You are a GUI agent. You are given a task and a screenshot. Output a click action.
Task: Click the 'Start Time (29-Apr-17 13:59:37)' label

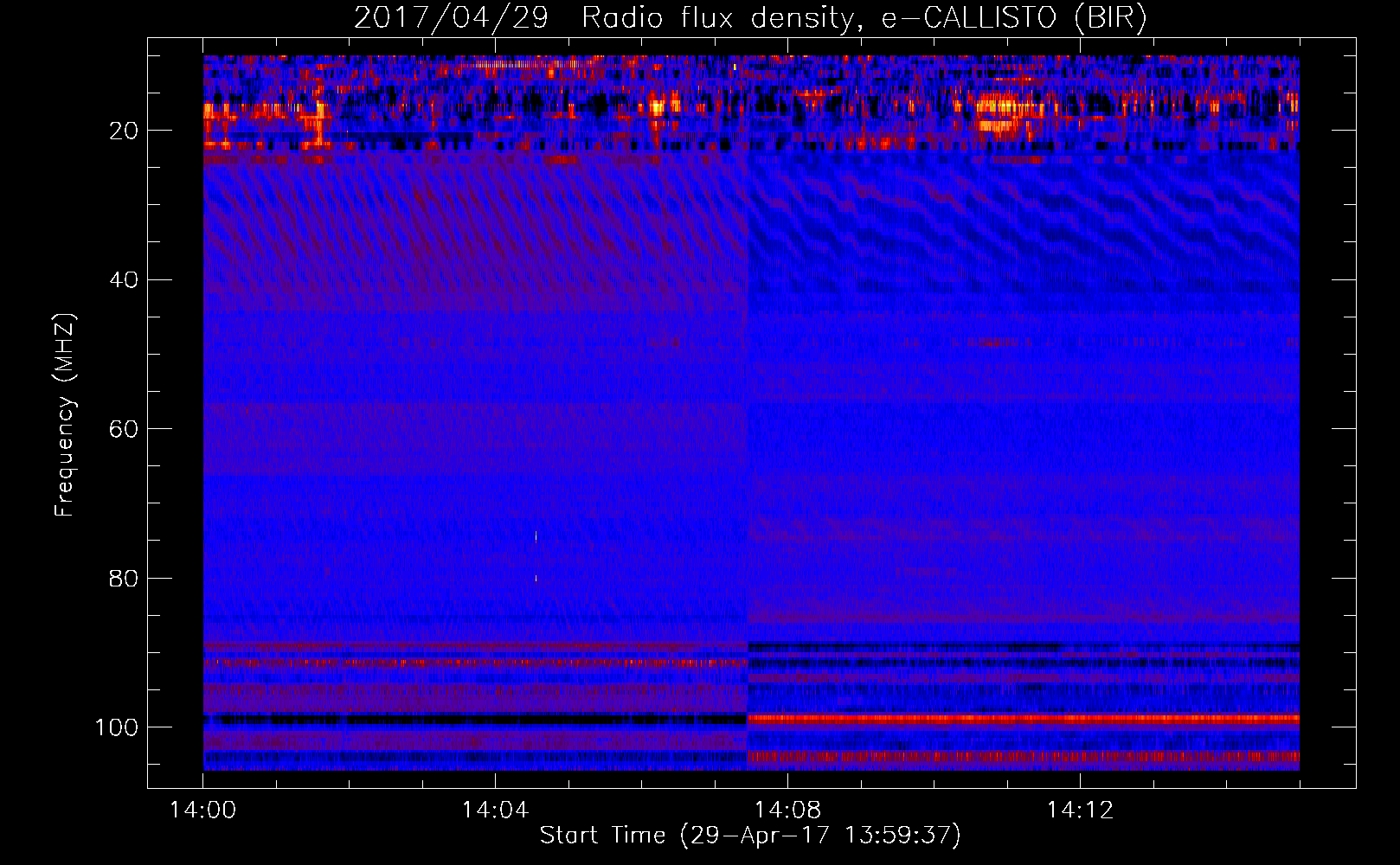750,836
